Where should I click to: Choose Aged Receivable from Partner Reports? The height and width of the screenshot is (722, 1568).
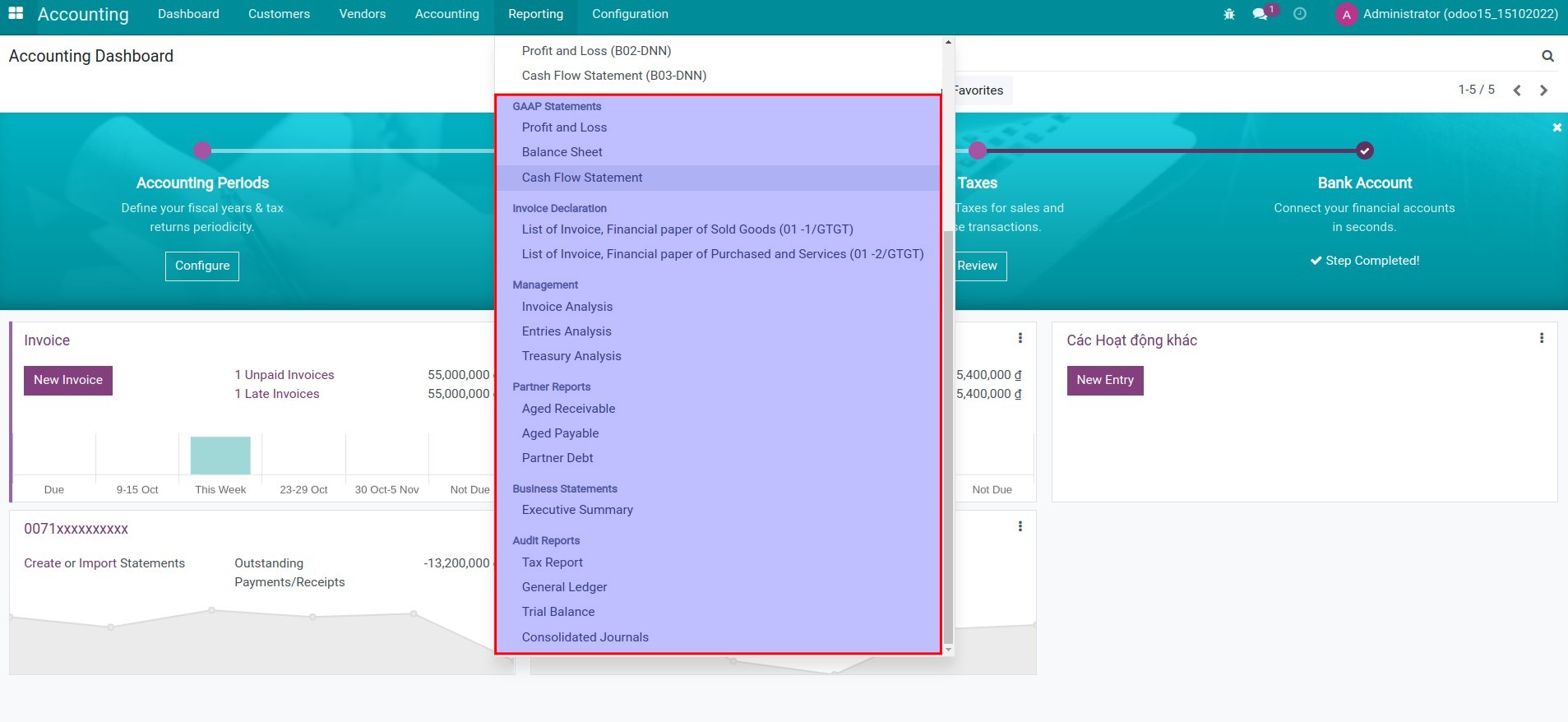pos(568,409)
